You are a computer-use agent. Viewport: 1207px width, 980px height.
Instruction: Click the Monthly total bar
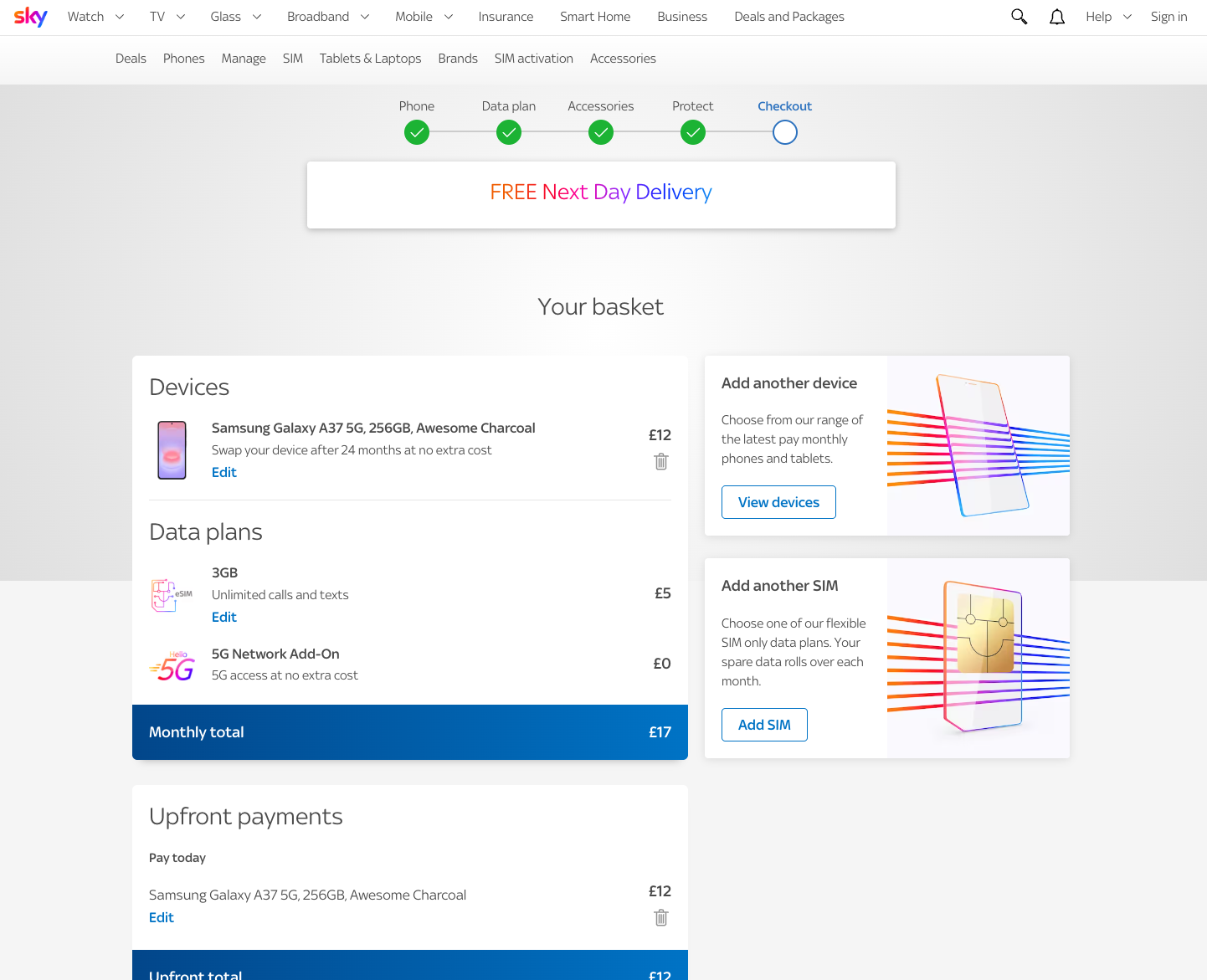(410, 732)
